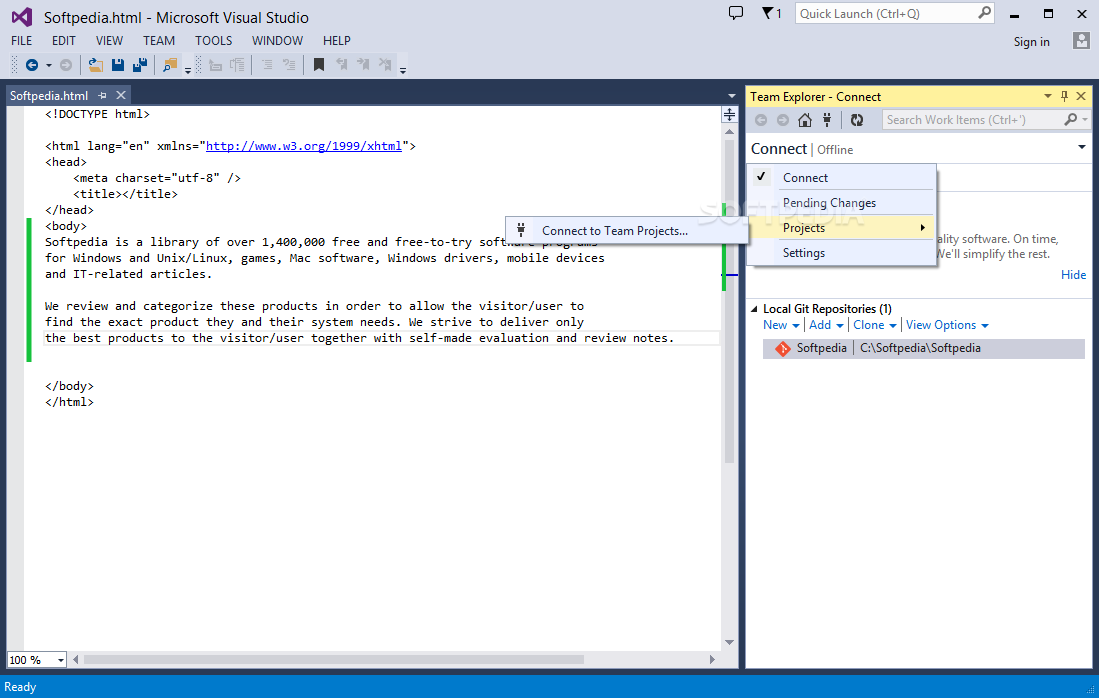
Task: Click the Sign in link
Action: tap(1031, 42)
